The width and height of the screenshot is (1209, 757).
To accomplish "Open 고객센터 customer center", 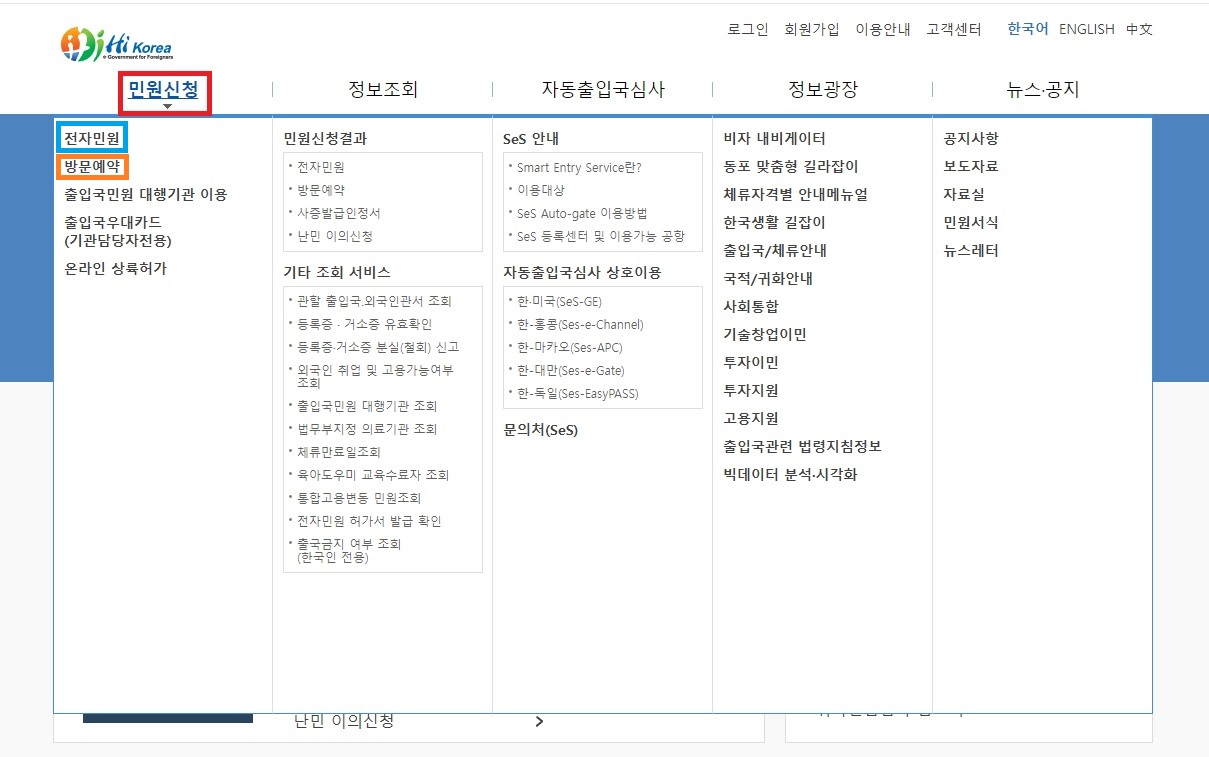I will 951,29.
